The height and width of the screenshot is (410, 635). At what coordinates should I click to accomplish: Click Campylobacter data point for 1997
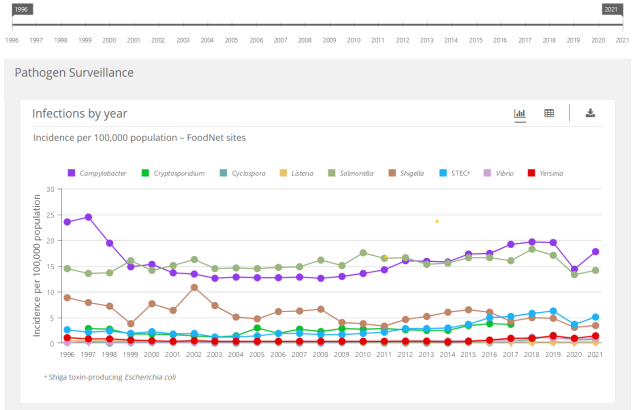pos(88,217)
